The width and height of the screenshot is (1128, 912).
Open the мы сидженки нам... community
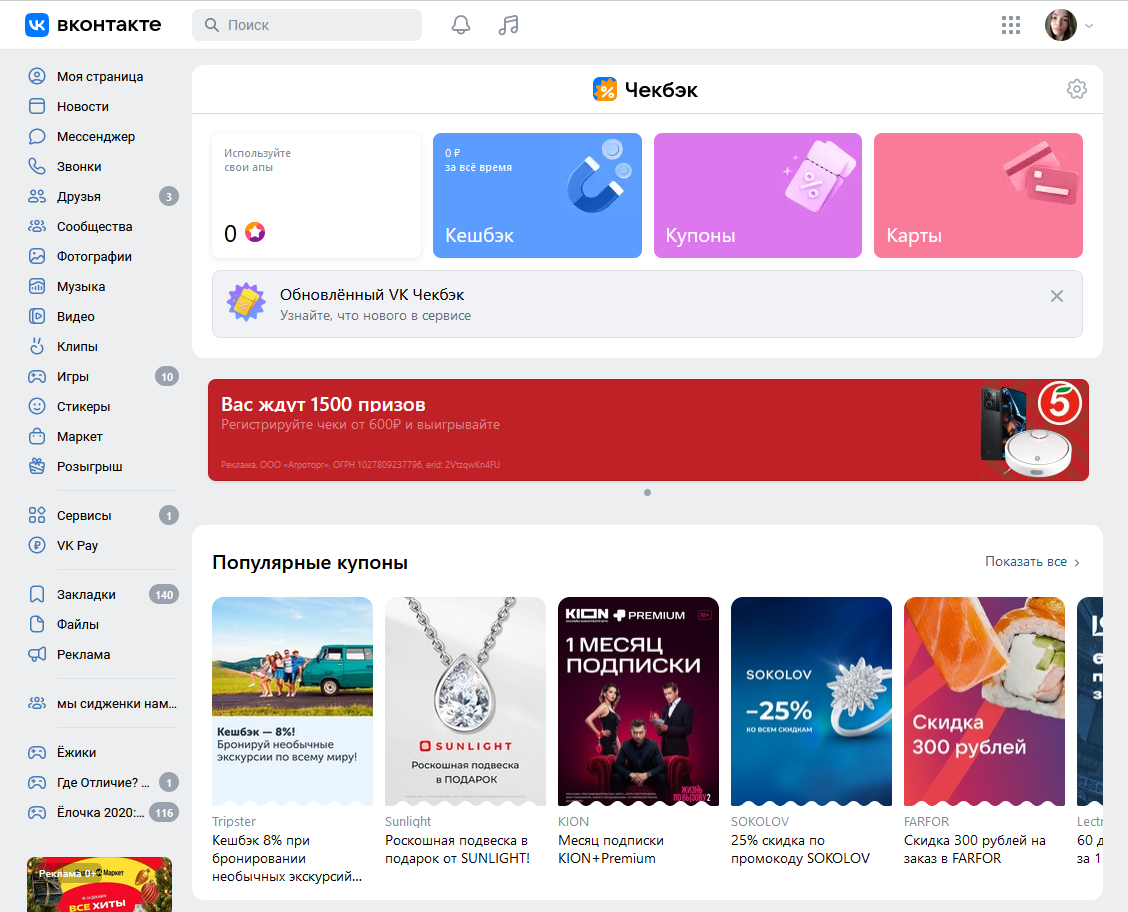pos(103,703)
